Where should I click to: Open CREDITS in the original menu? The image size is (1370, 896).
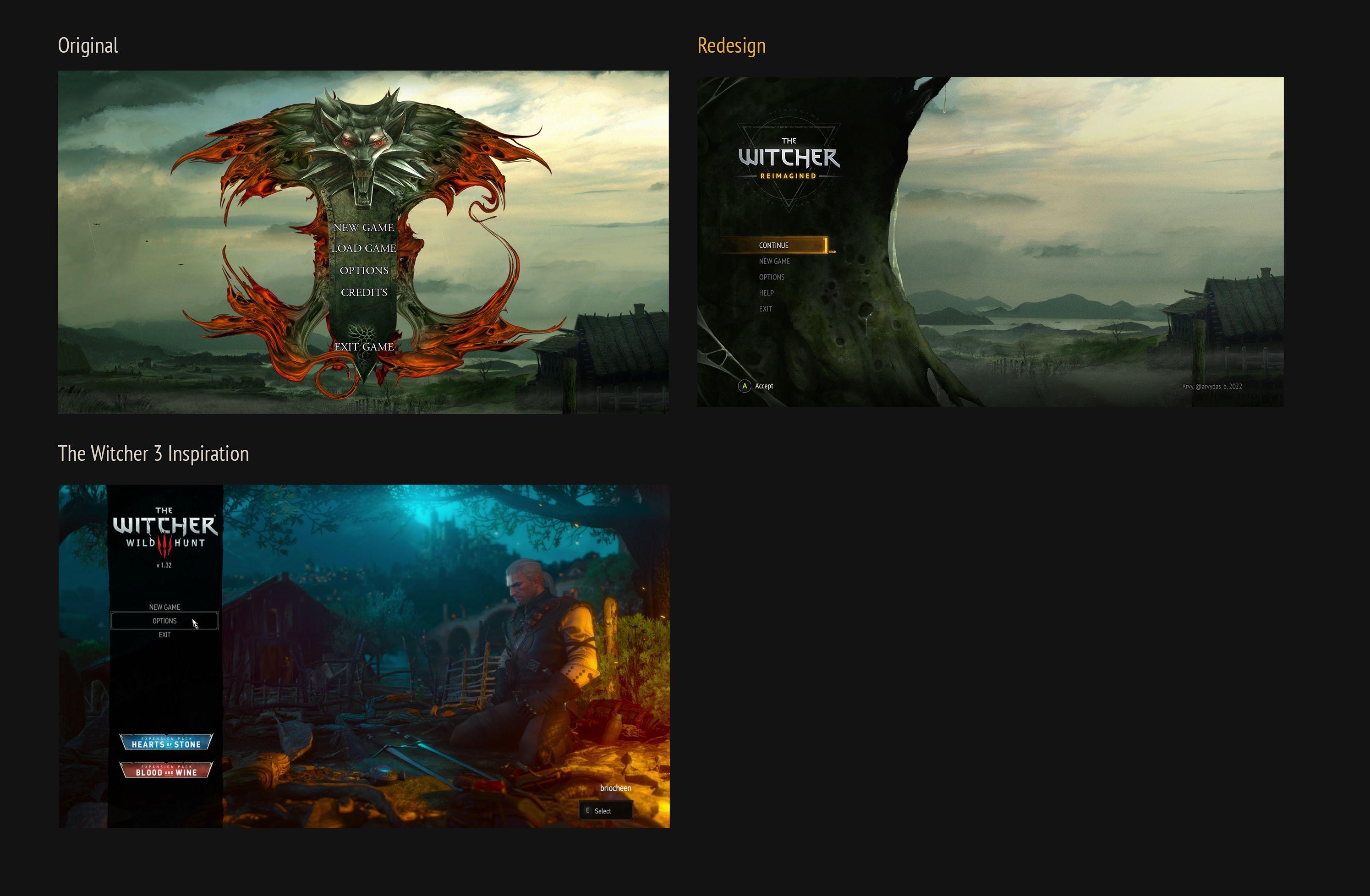pyautogui.click(x=364, y=292)
